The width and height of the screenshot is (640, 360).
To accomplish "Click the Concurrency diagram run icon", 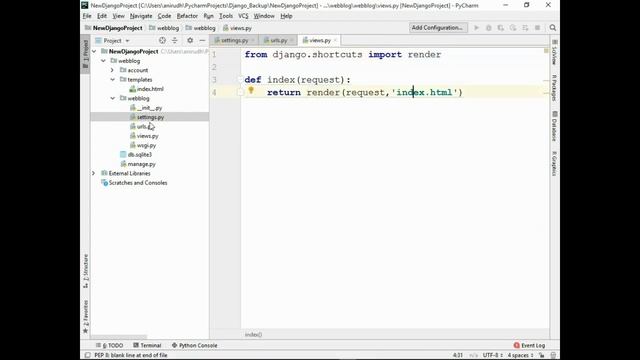I will click(525, 28).
